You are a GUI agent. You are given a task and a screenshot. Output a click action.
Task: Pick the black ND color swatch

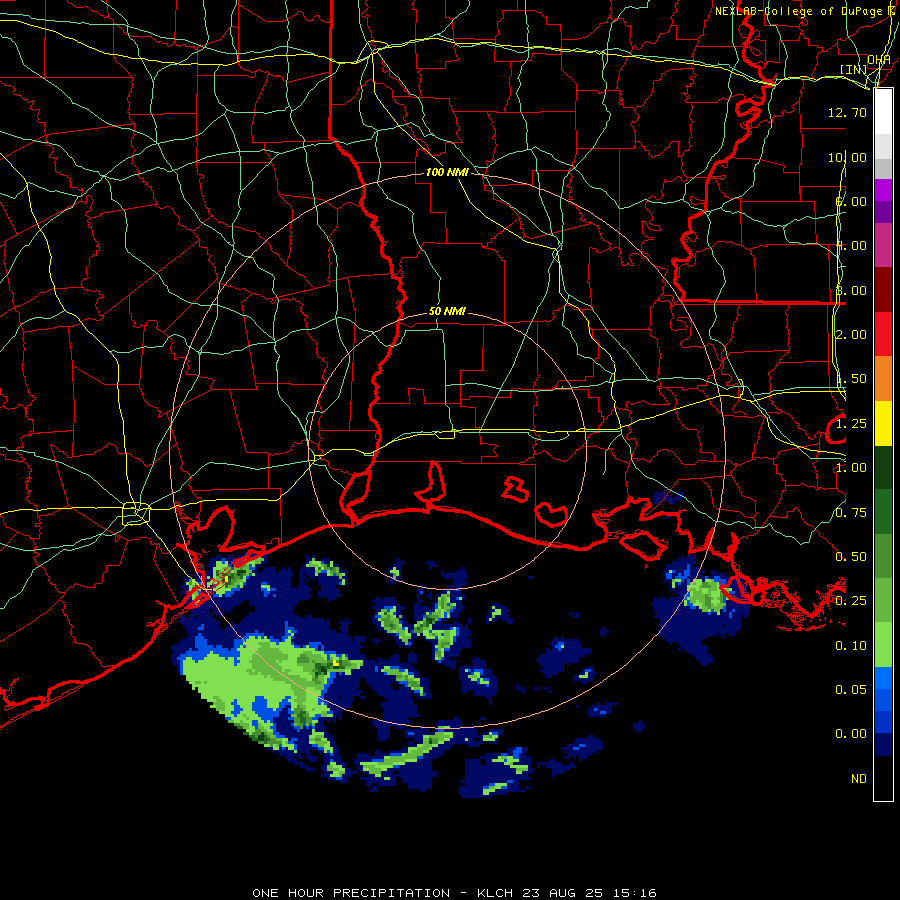click(883, 778)
